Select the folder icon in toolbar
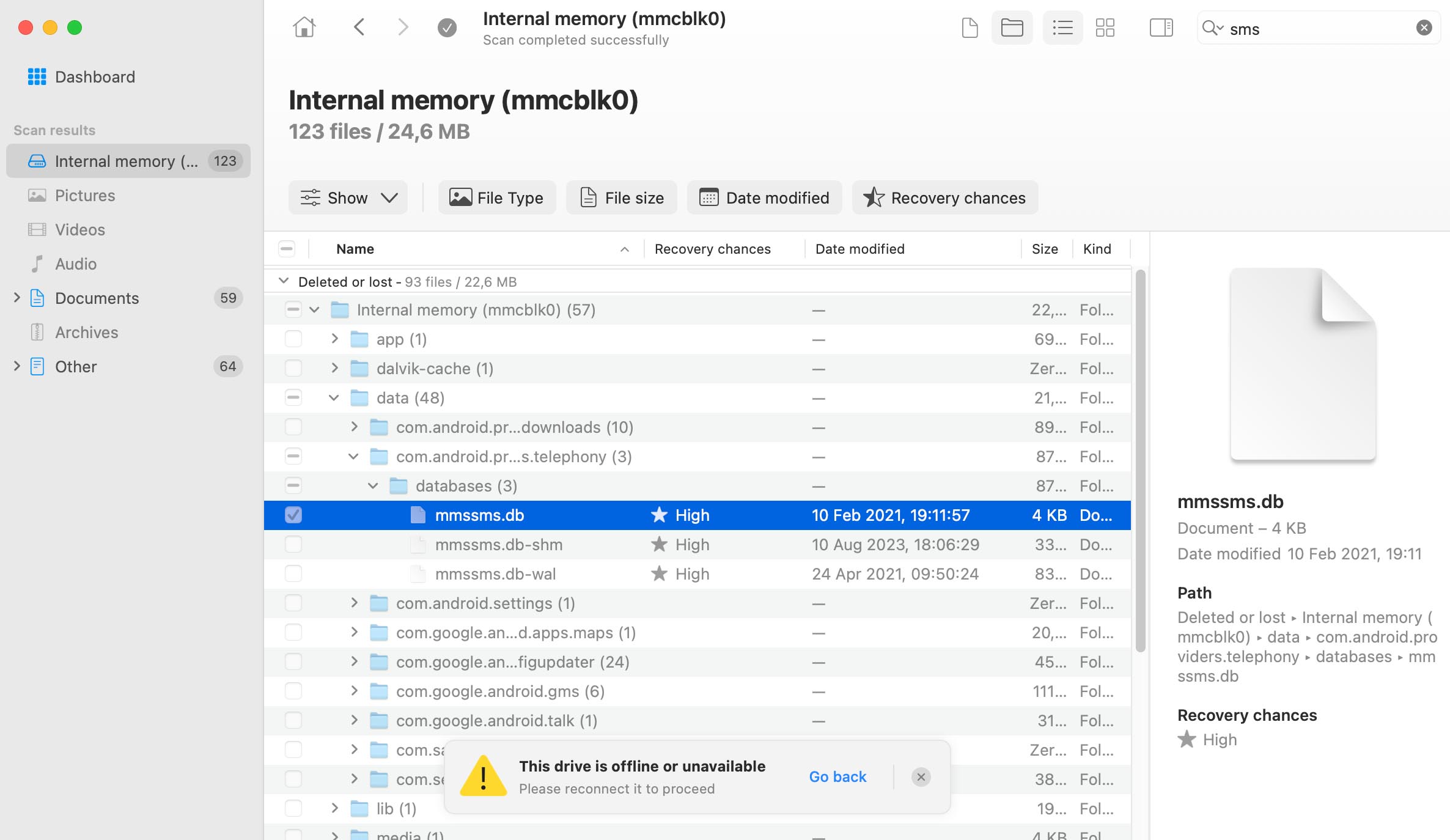The width and height of the screenshot is (1450, 840). (x=1014, y=27)
